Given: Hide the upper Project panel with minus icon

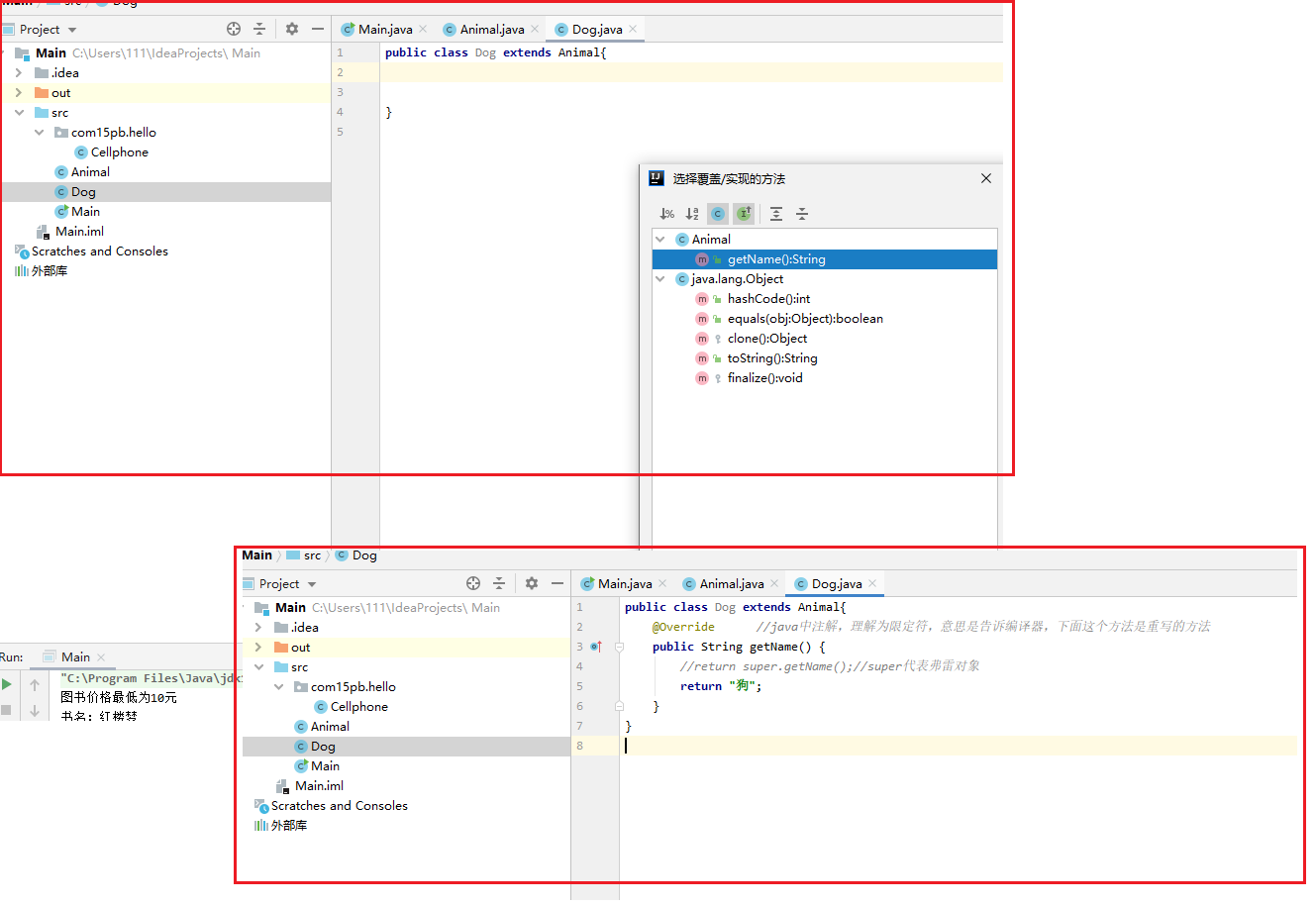Looking at the screenshot, I should click(318, 29).
